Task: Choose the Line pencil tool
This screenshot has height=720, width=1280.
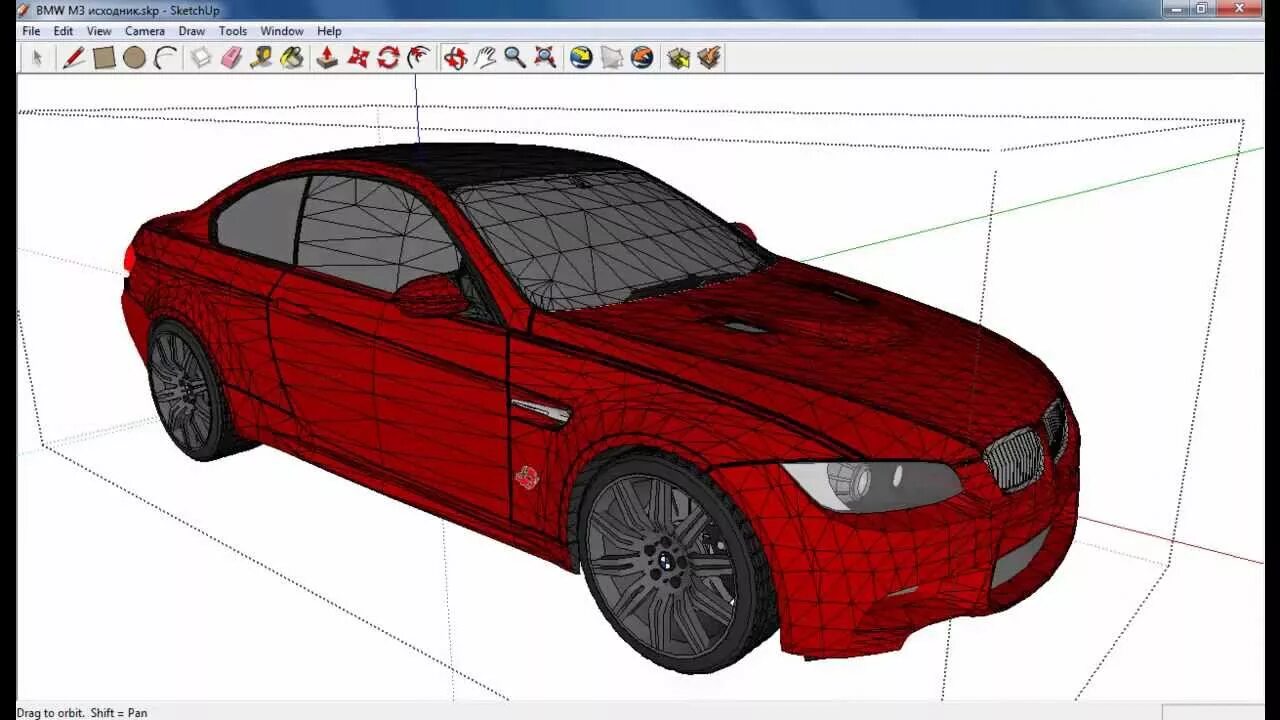Action: (x=73, y=58)
